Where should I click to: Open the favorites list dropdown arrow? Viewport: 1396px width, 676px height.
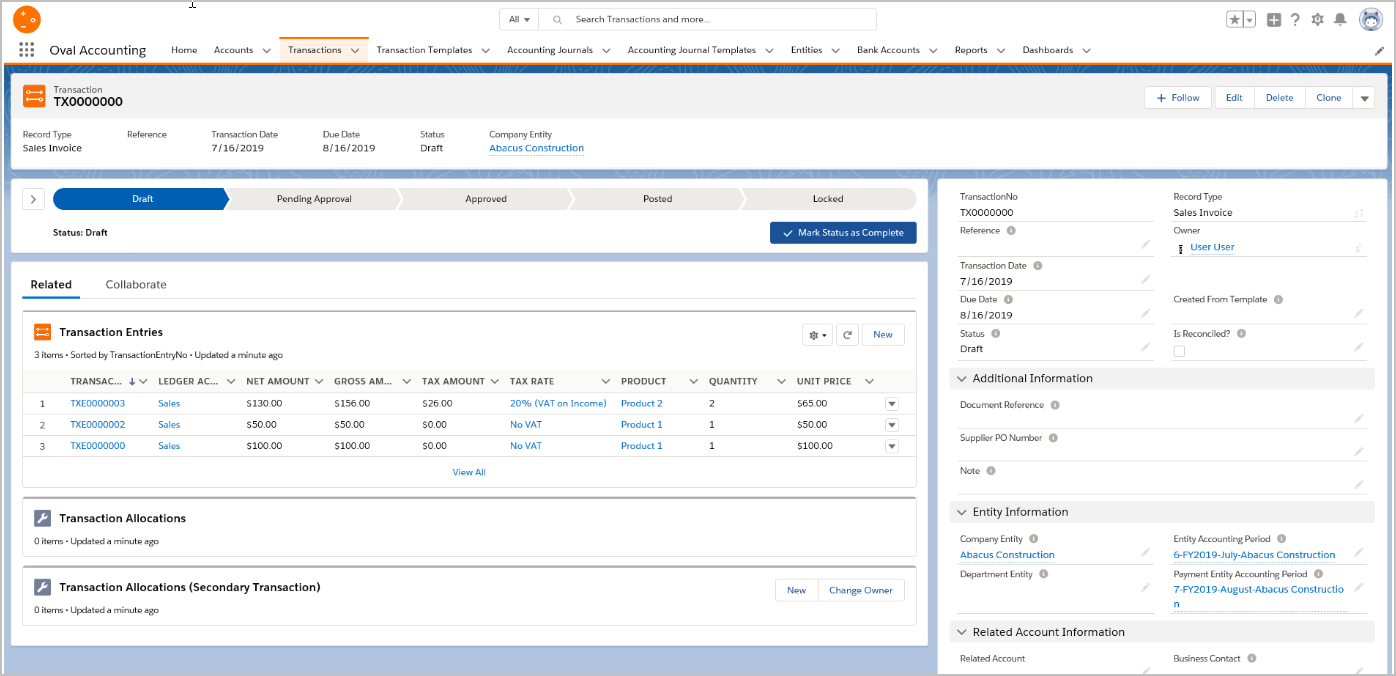point(1249,19)
